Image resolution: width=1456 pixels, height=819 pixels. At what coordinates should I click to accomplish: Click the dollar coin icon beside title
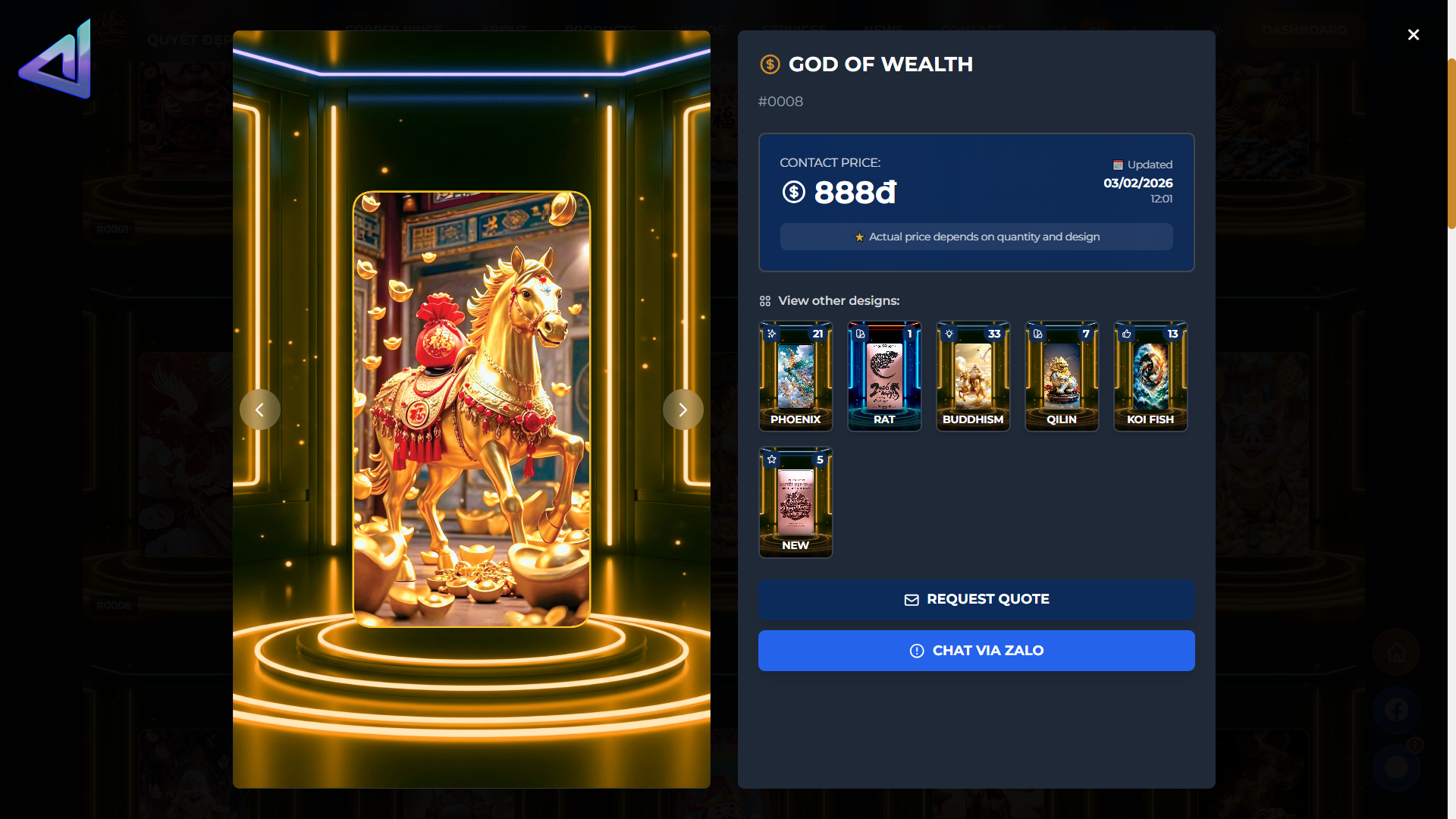click(770, 64)
